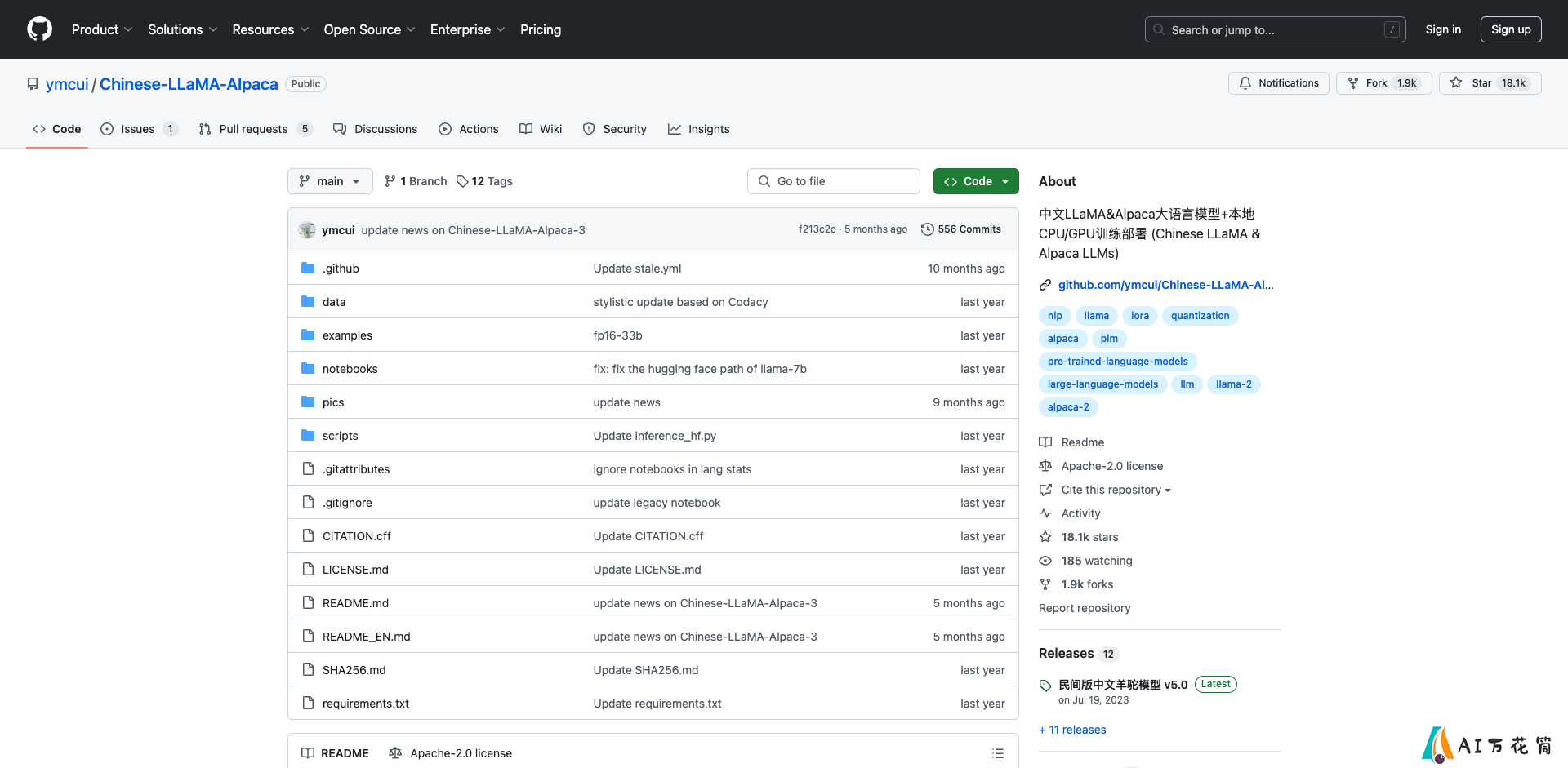Open the green Code dropdown

coord(976,181)
